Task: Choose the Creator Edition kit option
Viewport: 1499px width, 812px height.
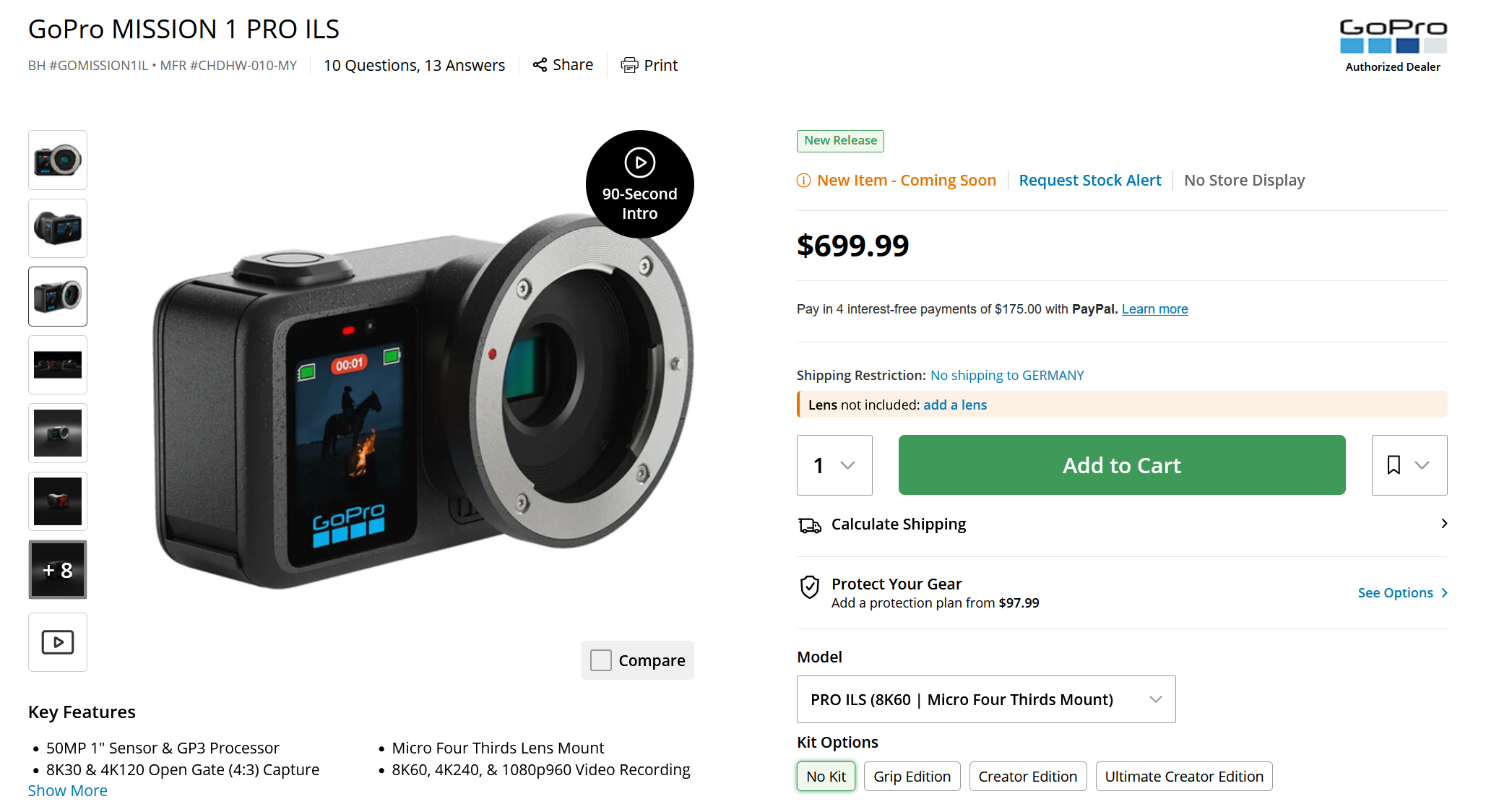Action: 1027,777
